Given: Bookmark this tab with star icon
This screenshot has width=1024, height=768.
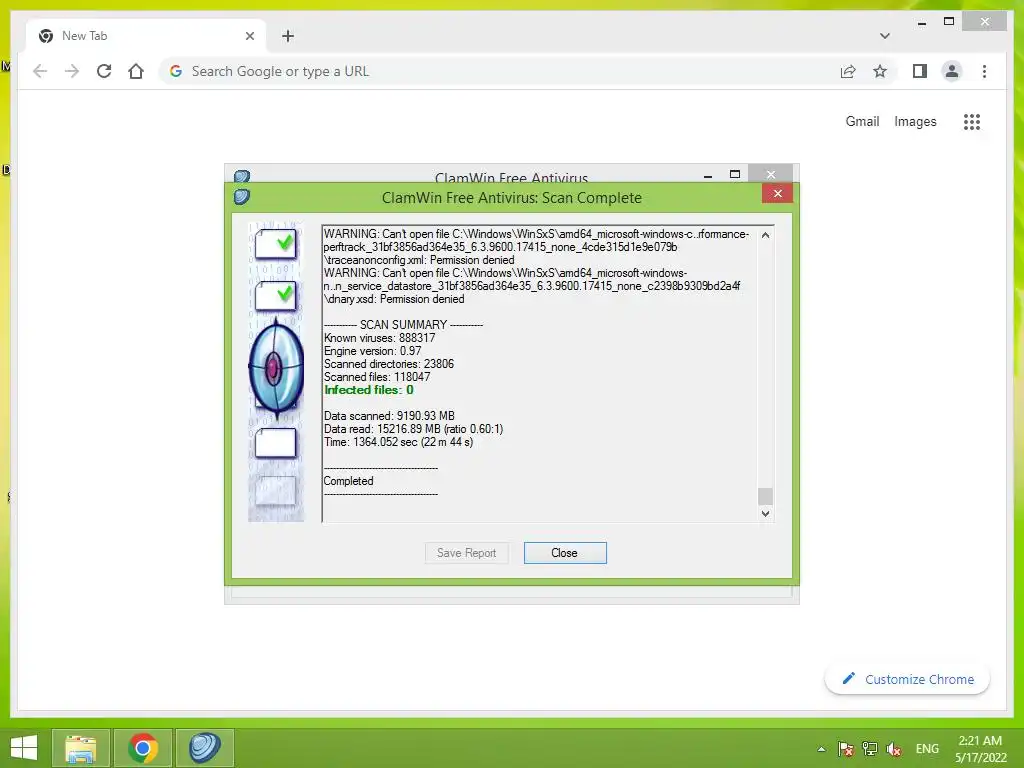Looking at the screenshot, I should pyautogui.click(x=880, y=71).
